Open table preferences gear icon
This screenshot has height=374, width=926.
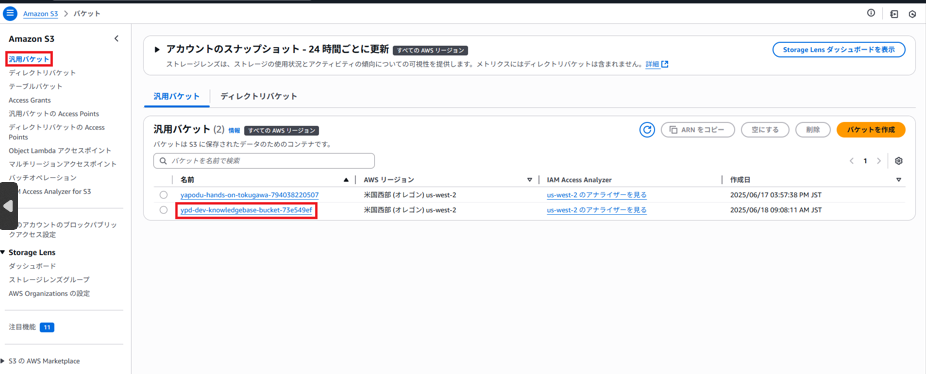[899, 161]
